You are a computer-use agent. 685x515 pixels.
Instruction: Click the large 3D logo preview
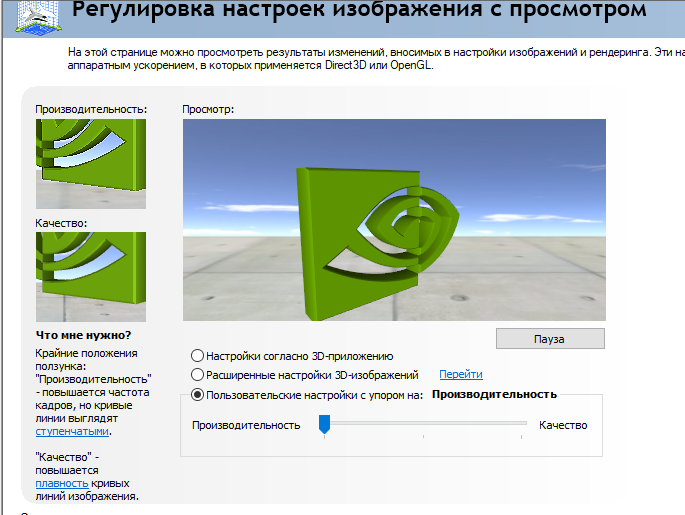point(394,220)
